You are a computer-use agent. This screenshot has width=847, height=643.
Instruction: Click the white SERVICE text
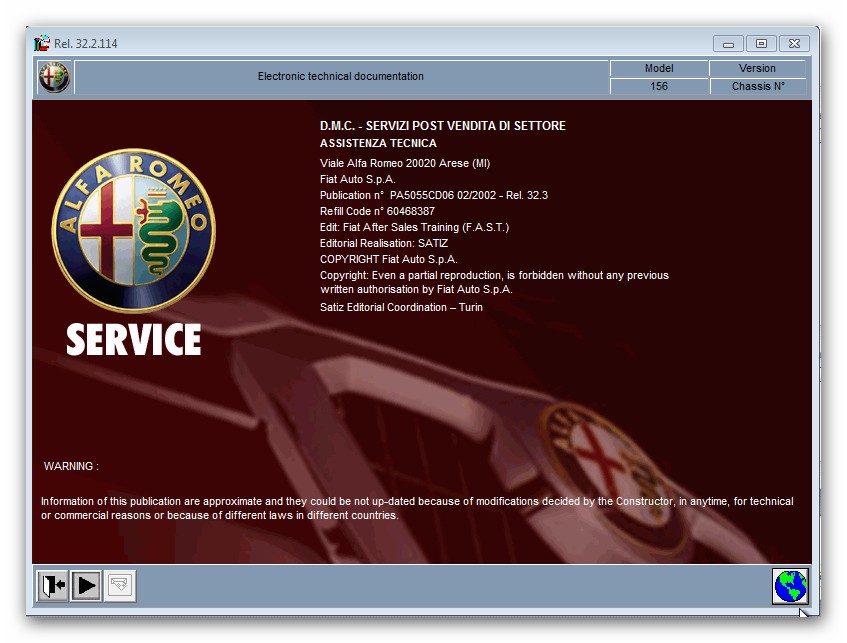click(133, 340)
